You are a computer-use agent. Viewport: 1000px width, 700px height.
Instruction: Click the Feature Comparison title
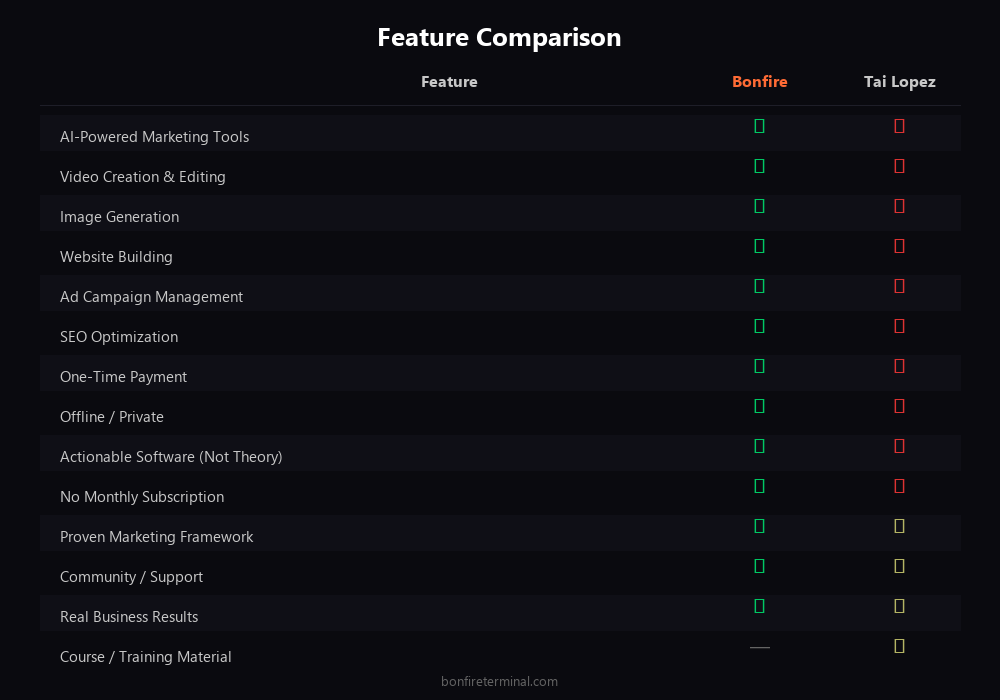[x=499, y=38]
